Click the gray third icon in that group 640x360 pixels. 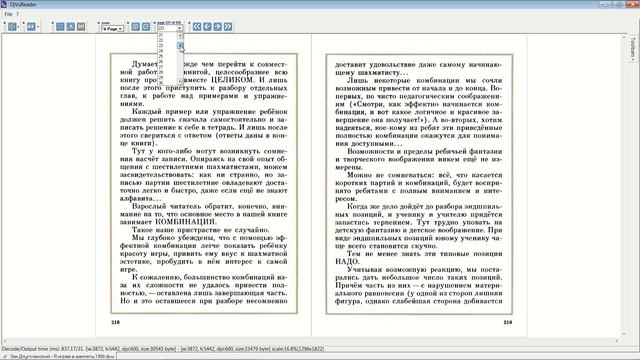(81, 27)
